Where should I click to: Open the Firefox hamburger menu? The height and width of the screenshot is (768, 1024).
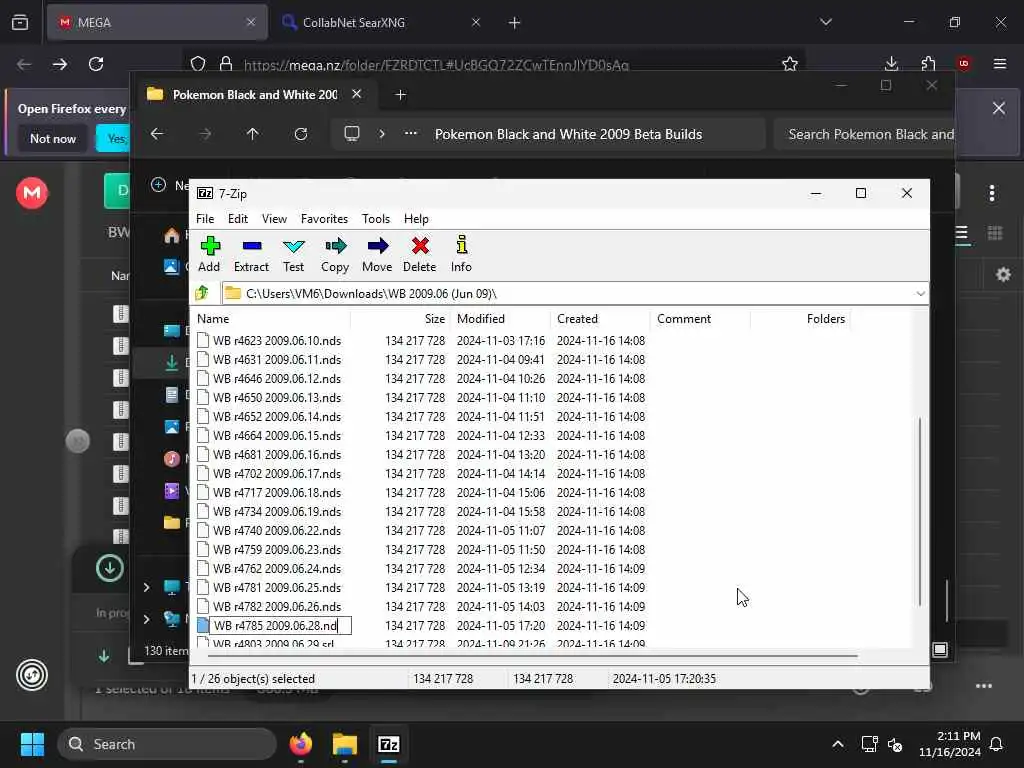point(1000,64)
